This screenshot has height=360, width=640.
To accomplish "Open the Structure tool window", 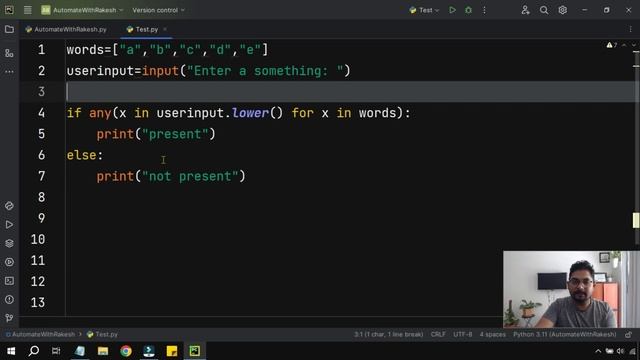I will pyautogui.click(x=9, y=53).
